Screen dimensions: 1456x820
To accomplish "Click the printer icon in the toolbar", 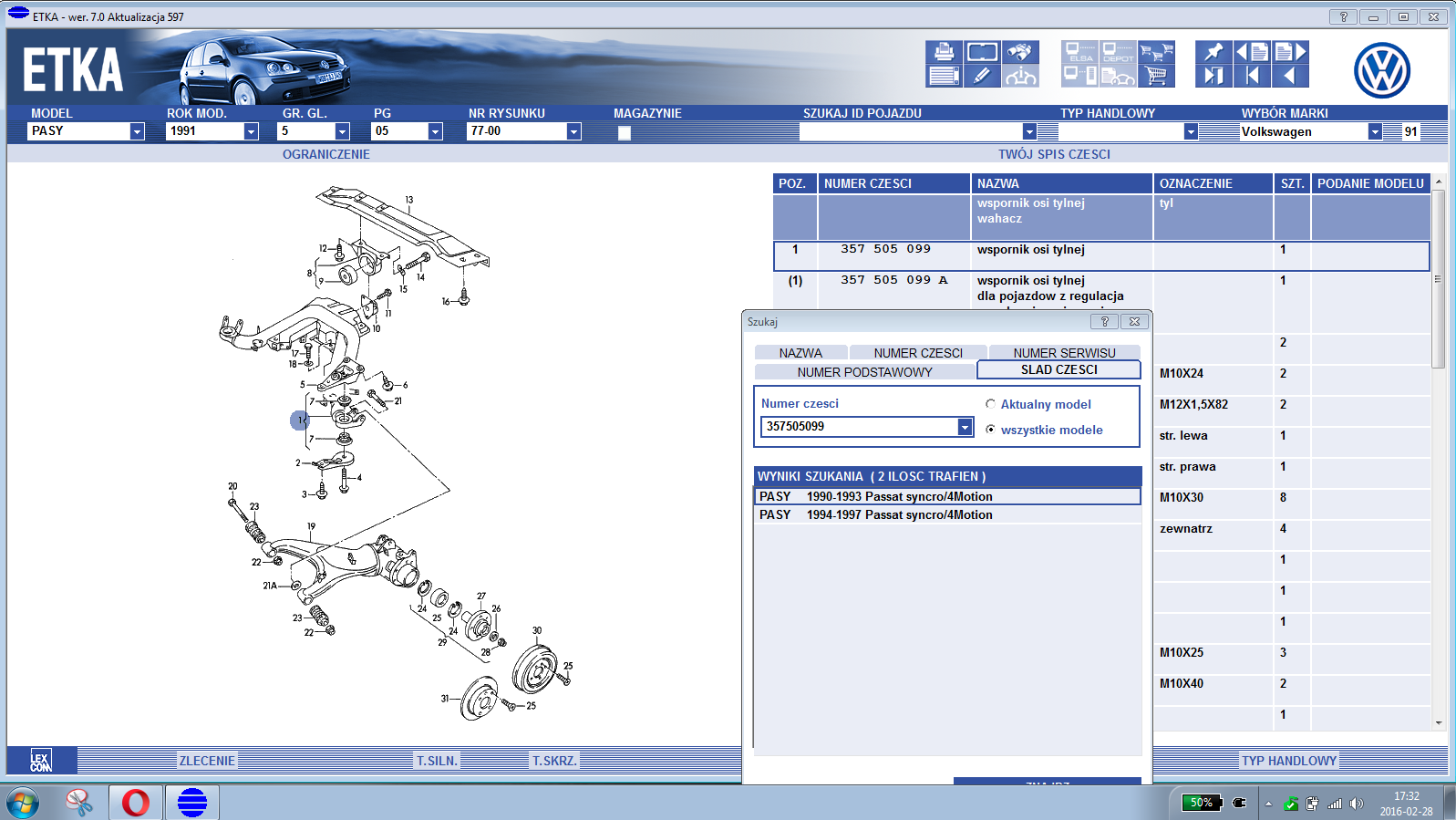I will point(944,52).
